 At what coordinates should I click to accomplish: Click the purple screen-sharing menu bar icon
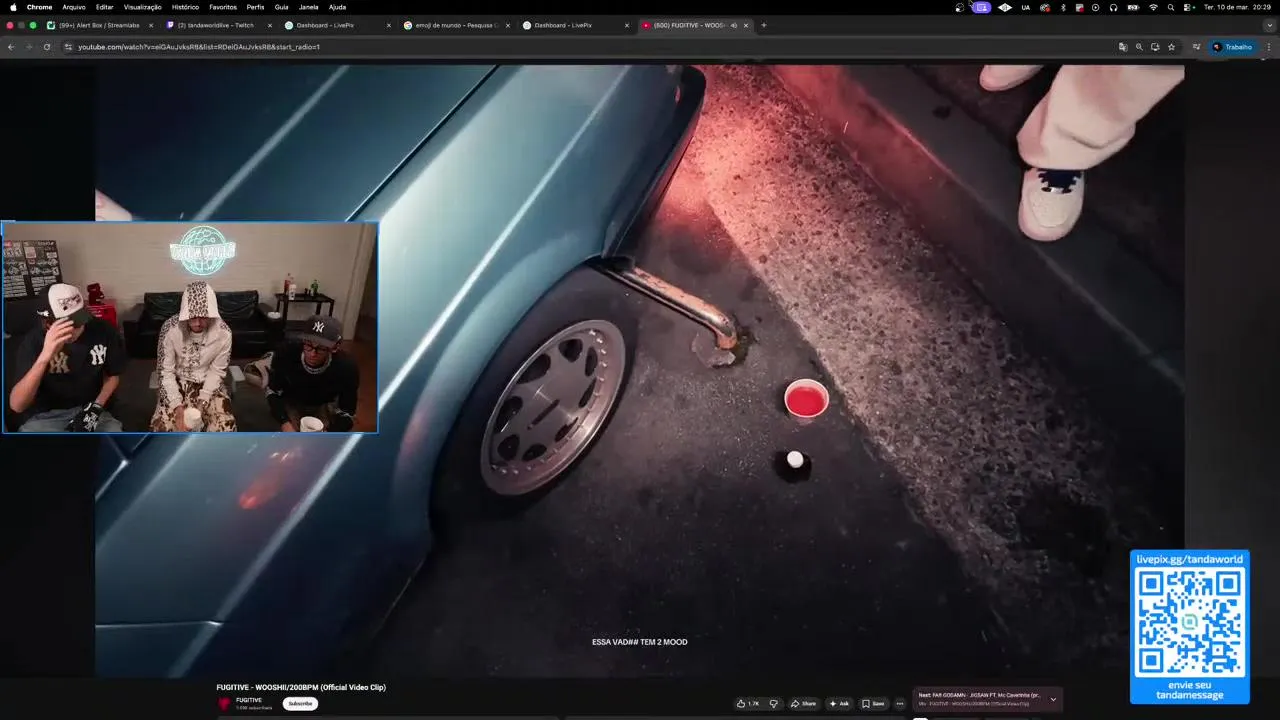(x=982, y=7)
